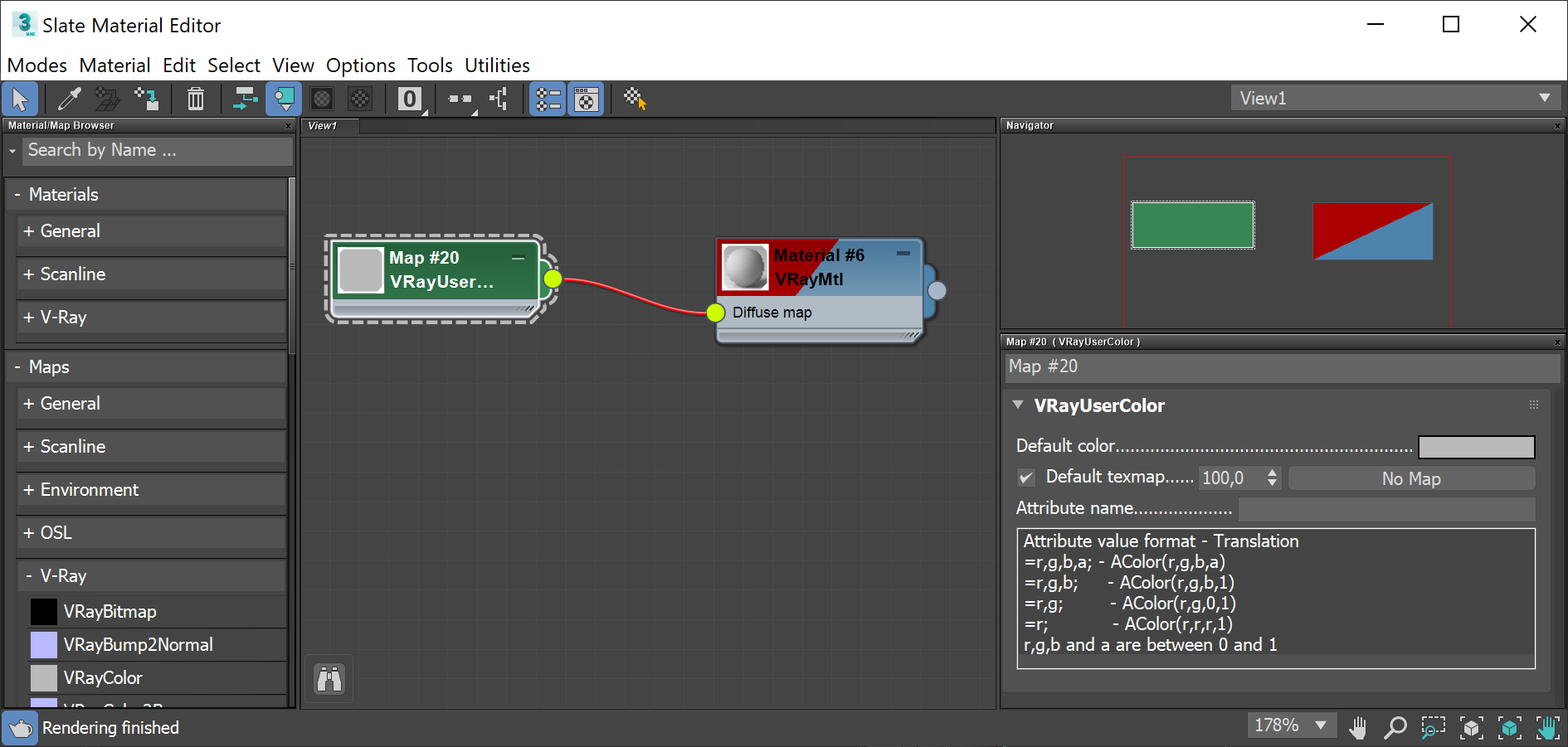Delete the selected node

click(196, 99)
